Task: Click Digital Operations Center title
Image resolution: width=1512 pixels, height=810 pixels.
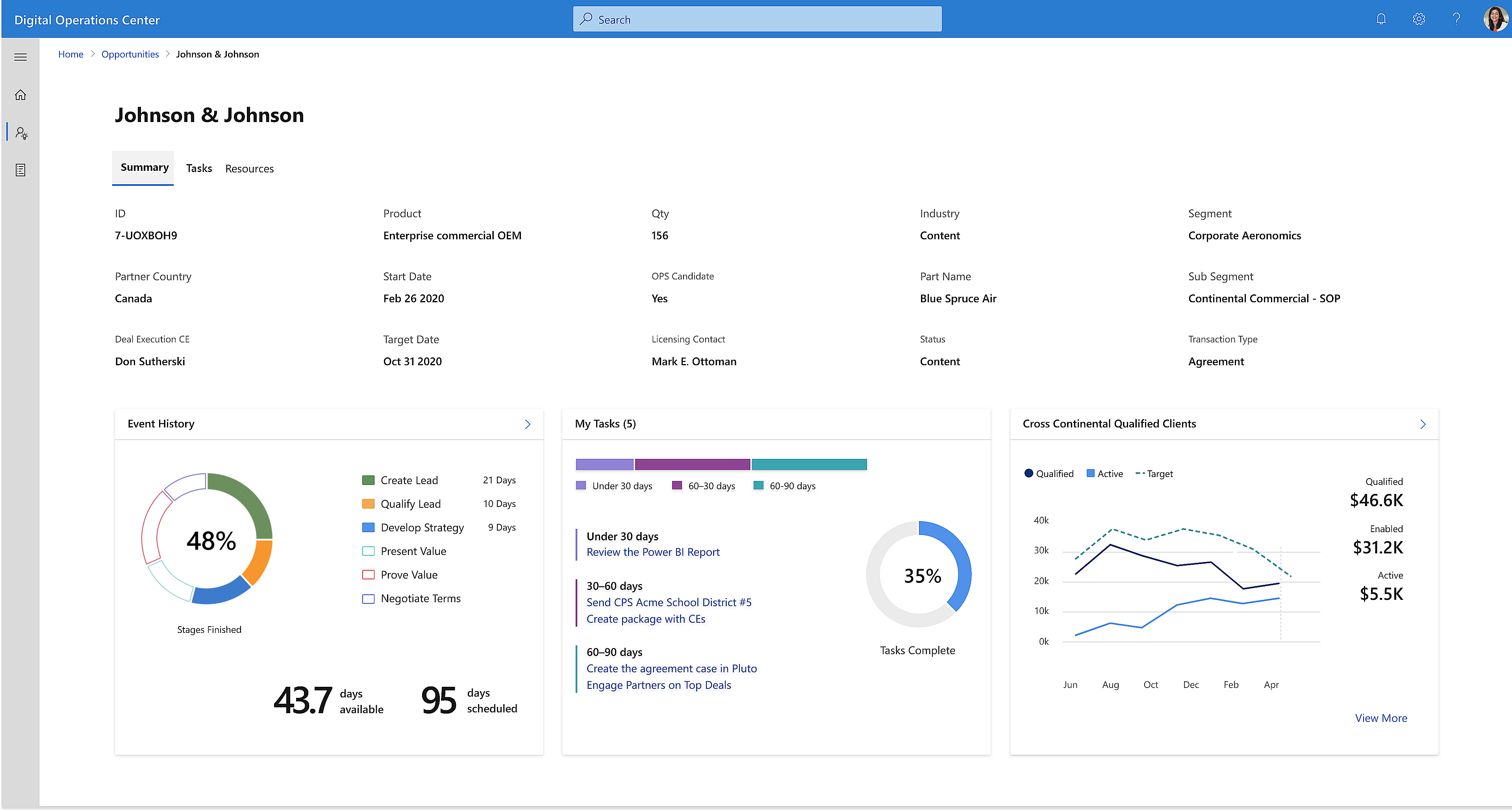Action: click(x=87, y=20)
